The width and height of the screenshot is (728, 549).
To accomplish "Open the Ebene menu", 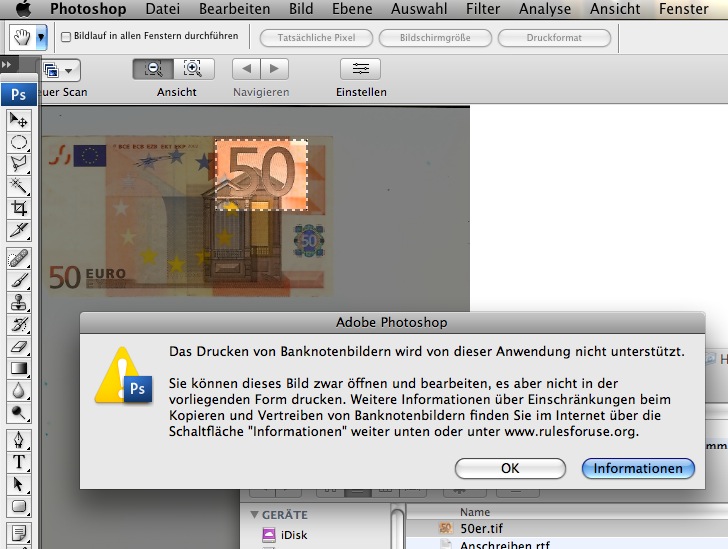I will coord(352,9).
